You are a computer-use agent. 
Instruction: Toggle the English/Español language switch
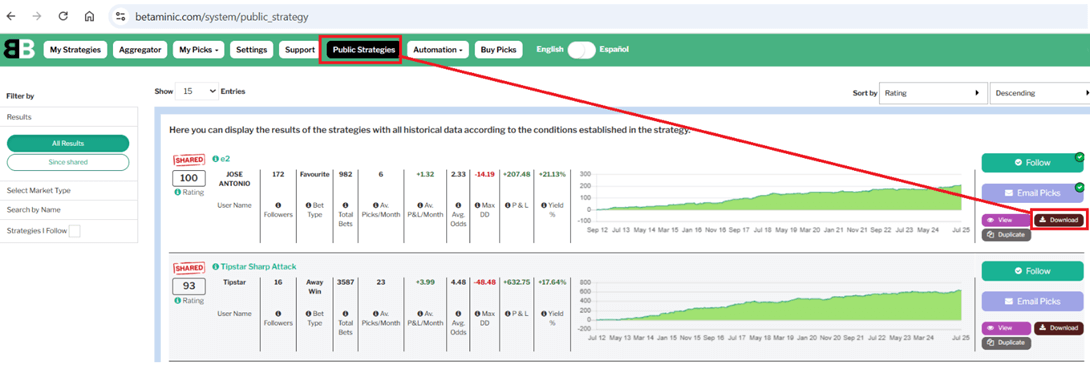tap(581, 50)
